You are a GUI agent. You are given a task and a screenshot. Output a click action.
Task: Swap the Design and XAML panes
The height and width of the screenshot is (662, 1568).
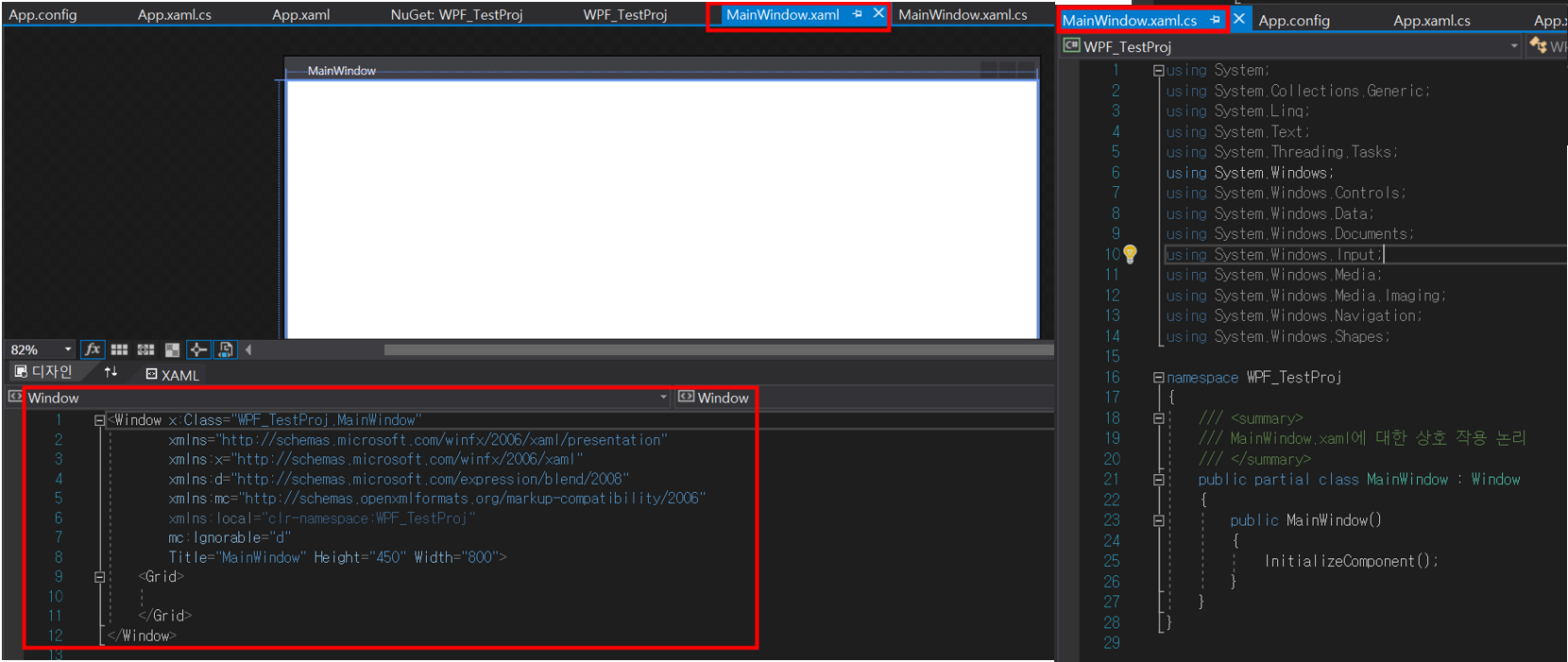click(111, 372)
